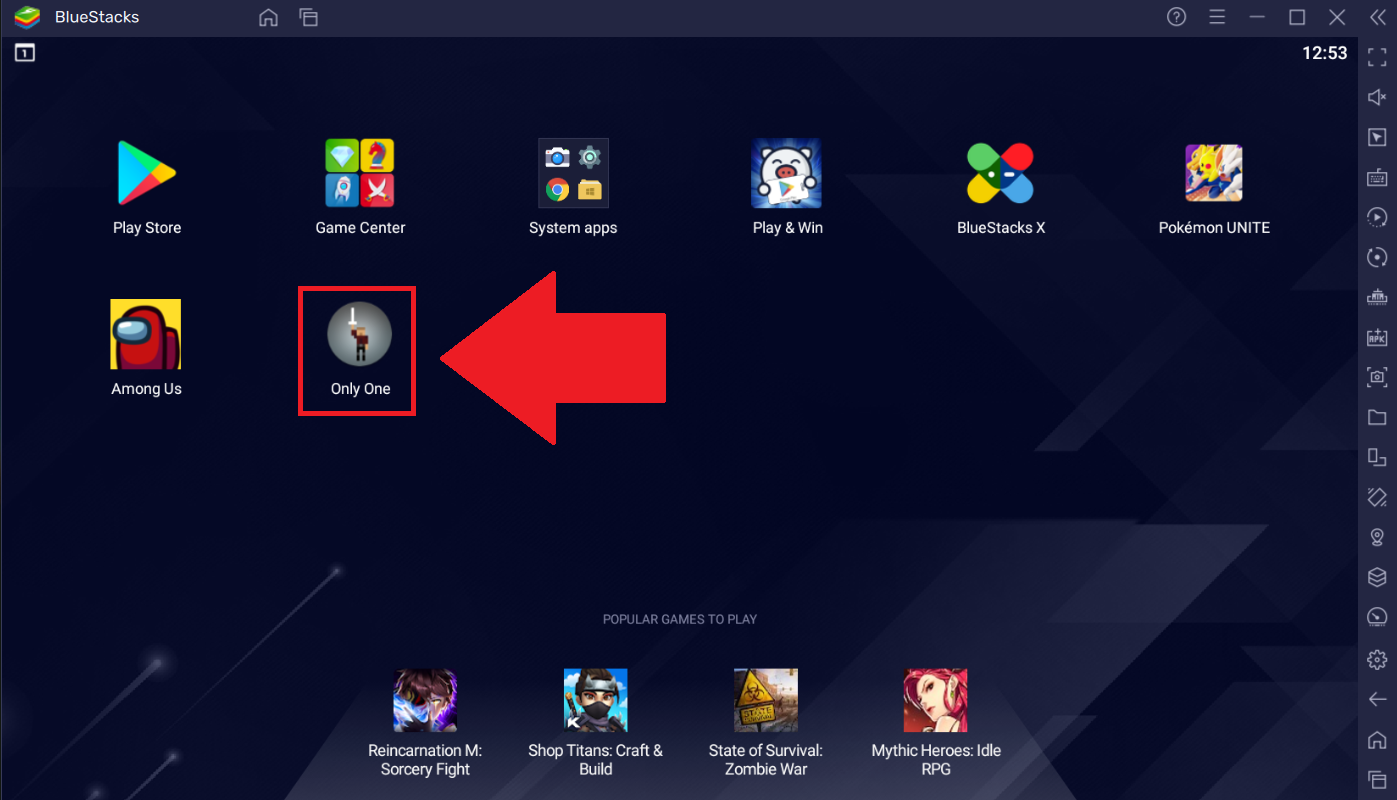Toggle the mouse cursor lock icon
Image resolution: width=1397 pixels, height=800 pixels.
[x=1377, y=137]
